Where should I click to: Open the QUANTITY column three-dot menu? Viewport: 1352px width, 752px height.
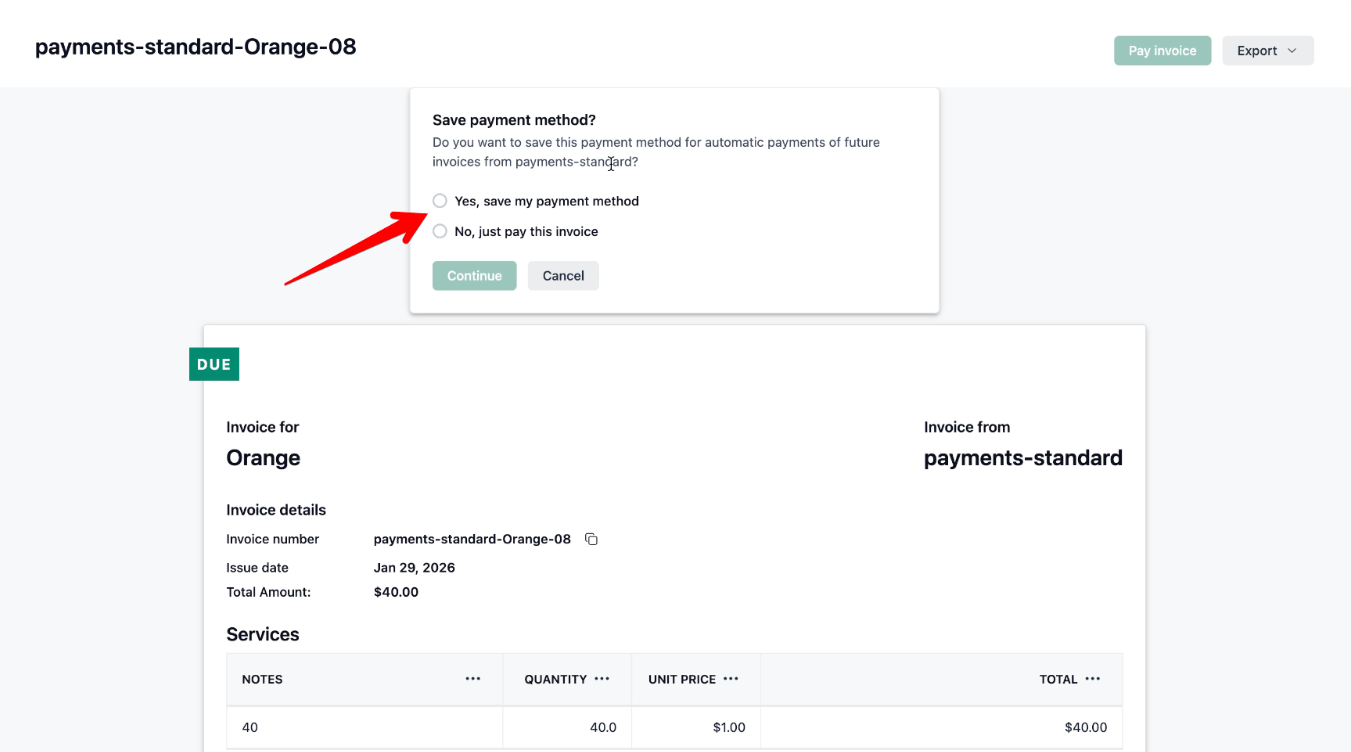point(602,679)
